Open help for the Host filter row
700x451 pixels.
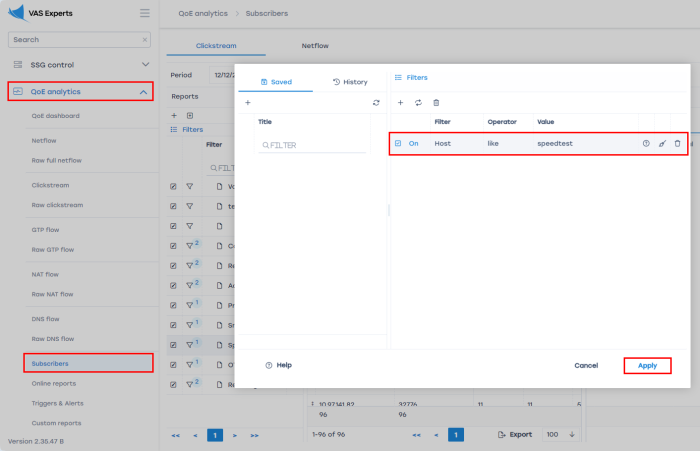point(646,144)
